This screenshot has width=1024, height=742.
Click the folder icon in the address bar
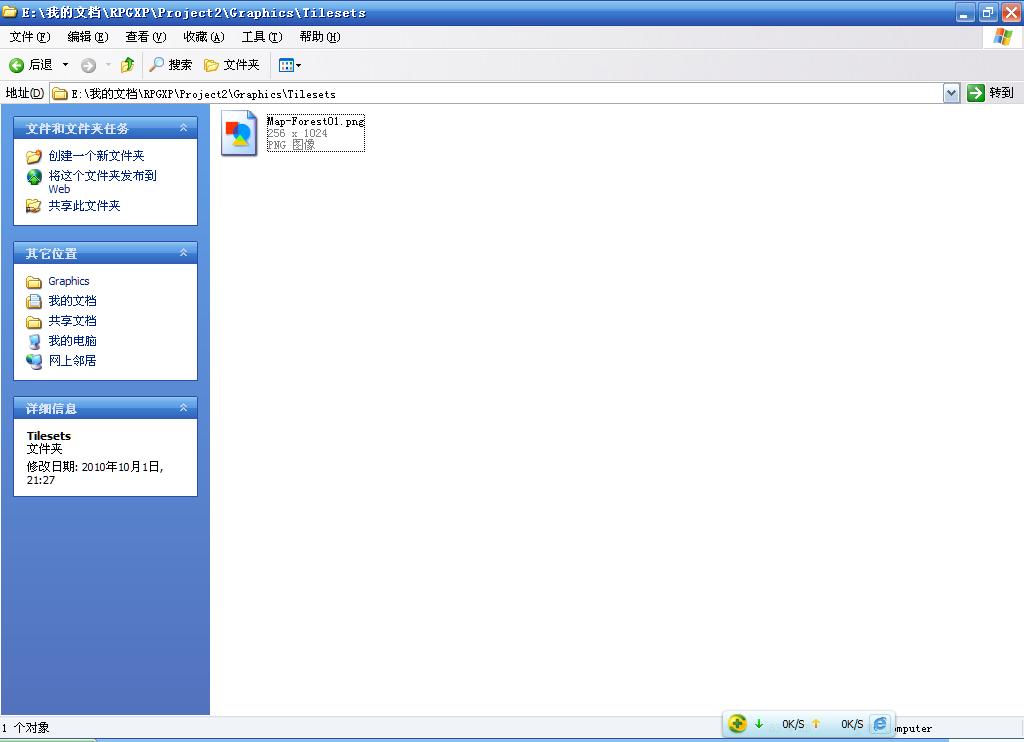point(60,94)
